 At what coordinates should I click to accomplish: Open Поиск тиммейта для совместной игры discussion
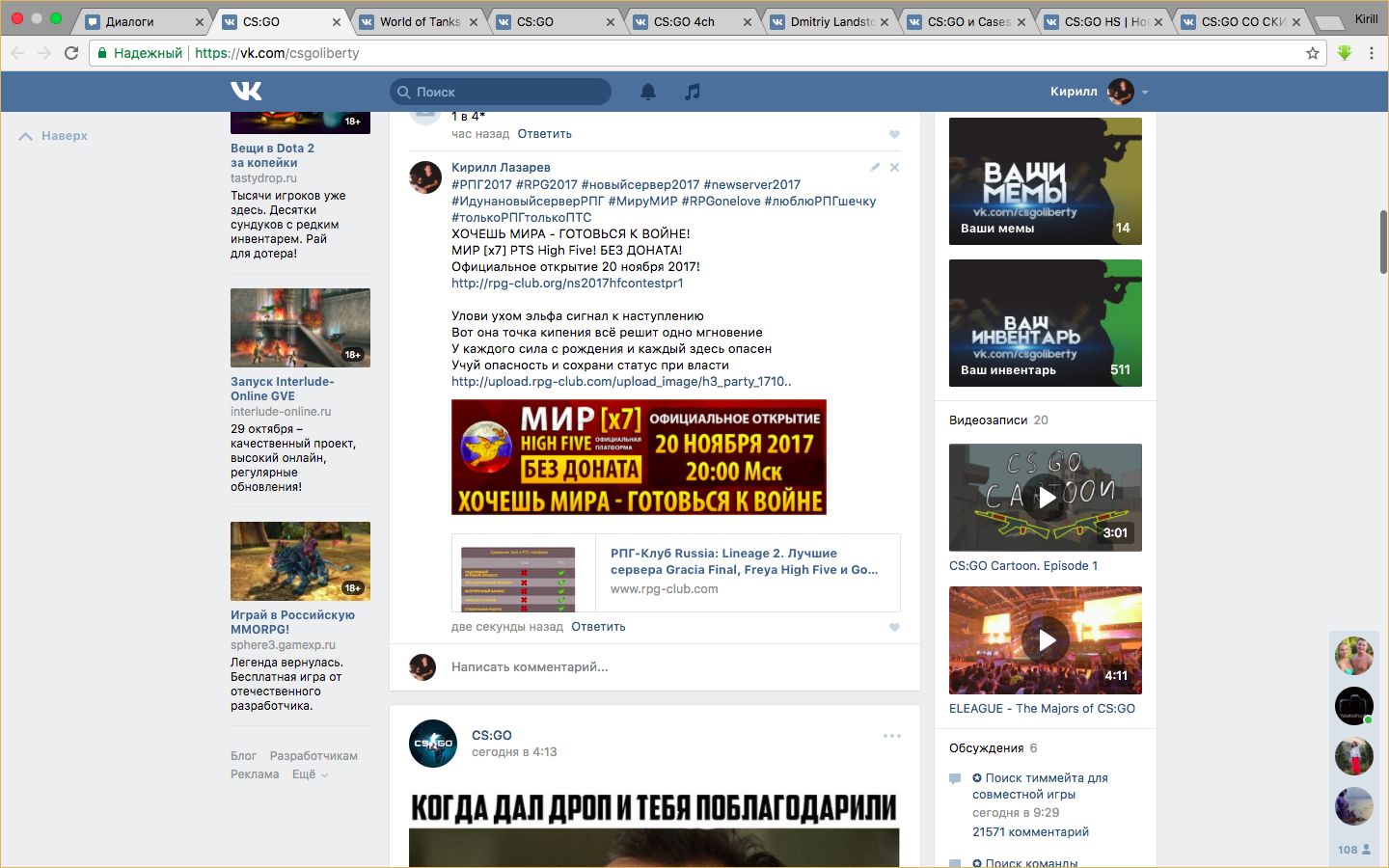[x=1040, y=786]
